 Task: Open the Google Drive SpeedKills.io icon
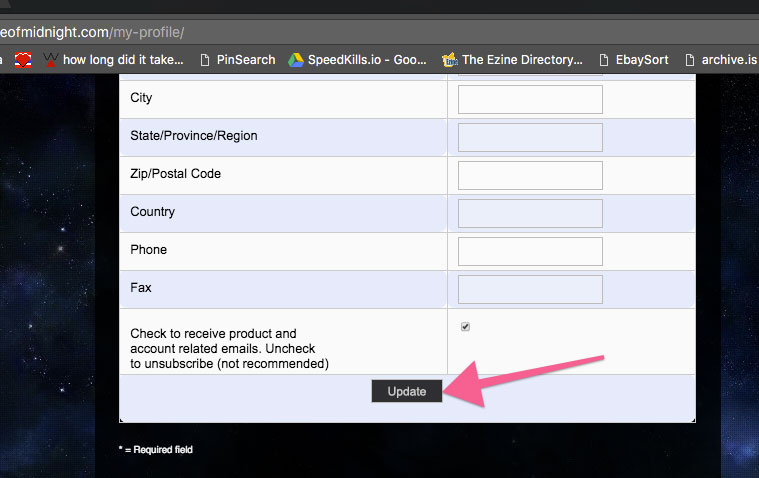point(296,60)
